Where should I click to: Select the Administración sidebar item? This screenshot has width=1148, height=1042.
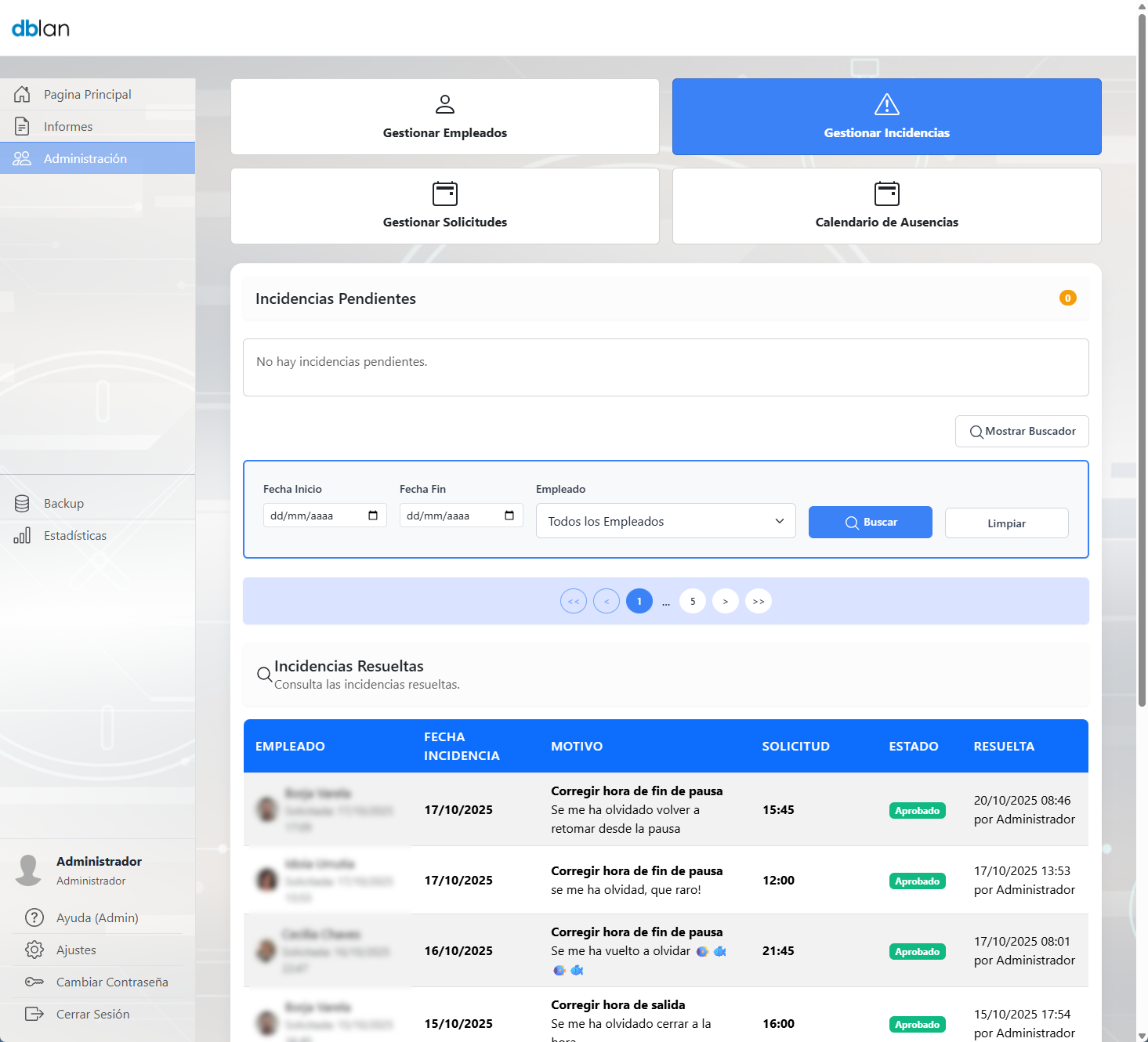coord(97,158)
